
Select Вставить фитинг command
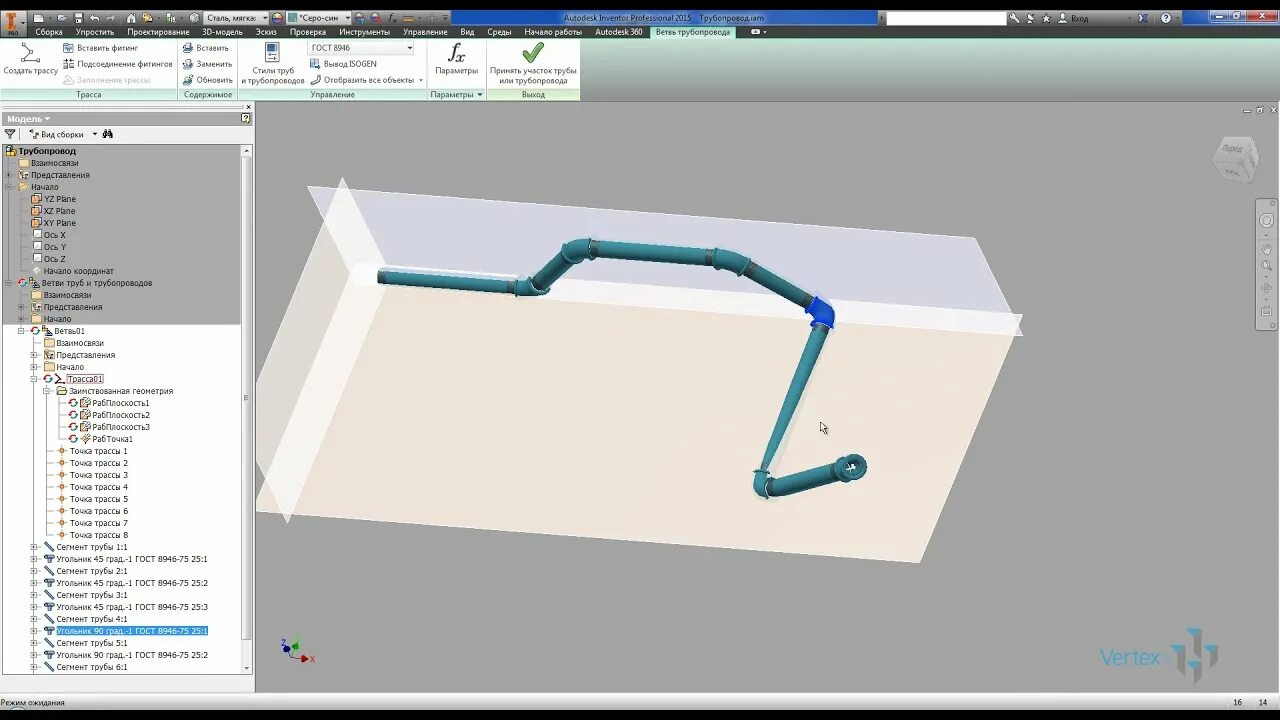(x=100, y=48)
